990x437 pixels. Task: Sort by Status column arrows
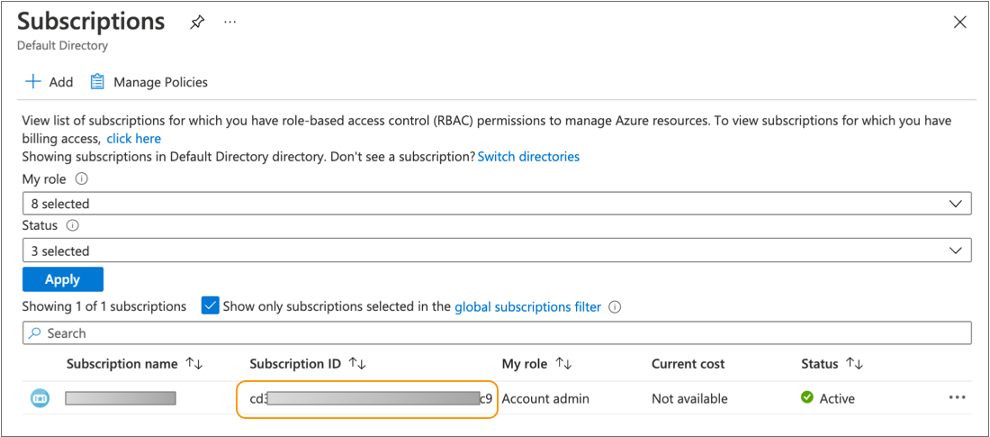[x=854, y=364]
